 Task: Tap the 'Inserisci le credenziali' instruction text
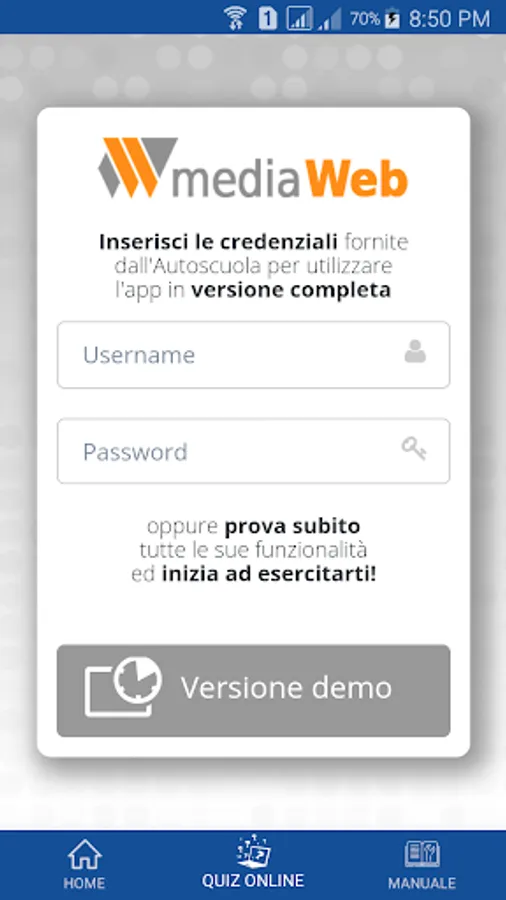pyautogui.click(x=218, y=242)
